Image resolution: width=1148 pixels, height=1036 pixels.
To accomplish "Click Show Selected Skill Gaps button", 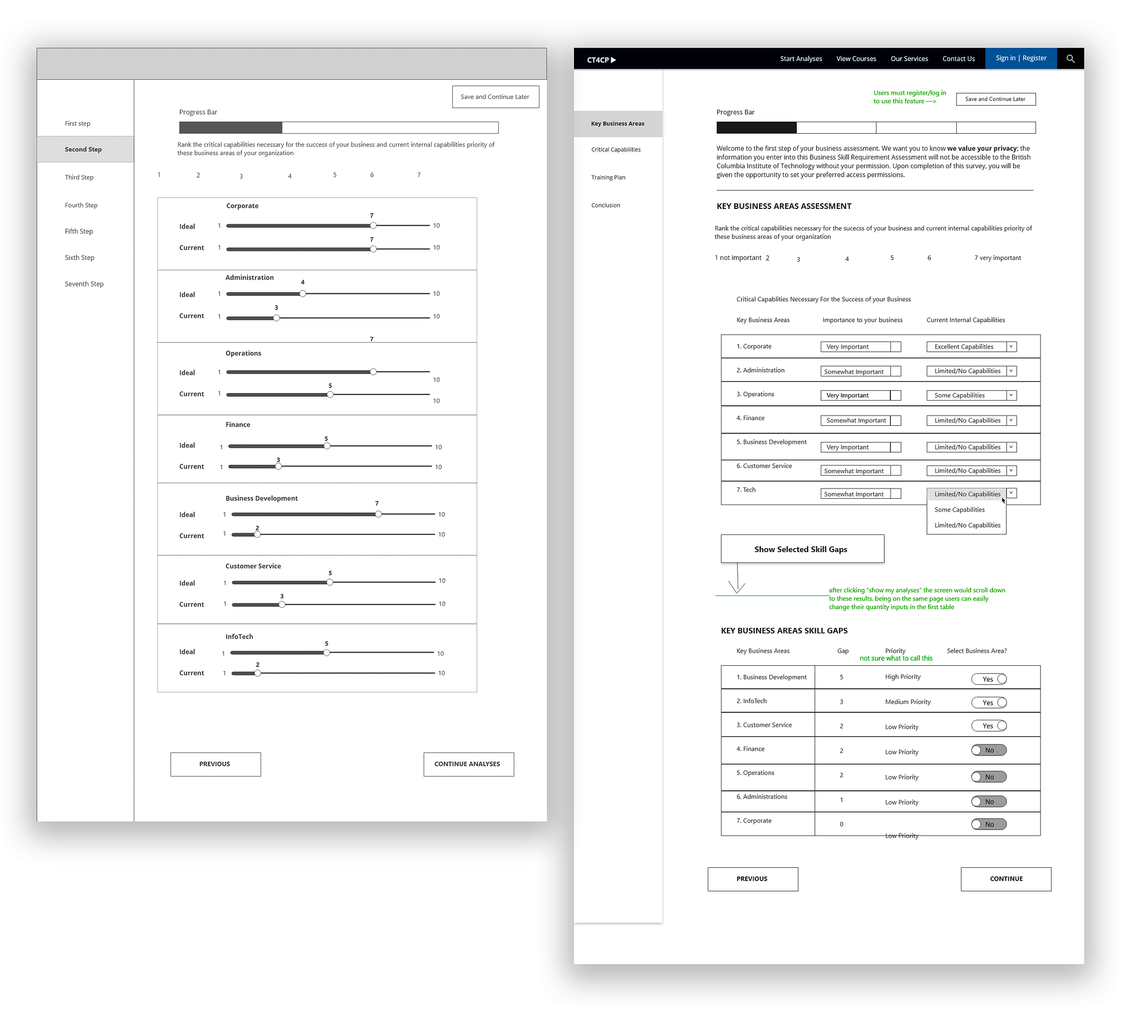I will coord(802,549).
